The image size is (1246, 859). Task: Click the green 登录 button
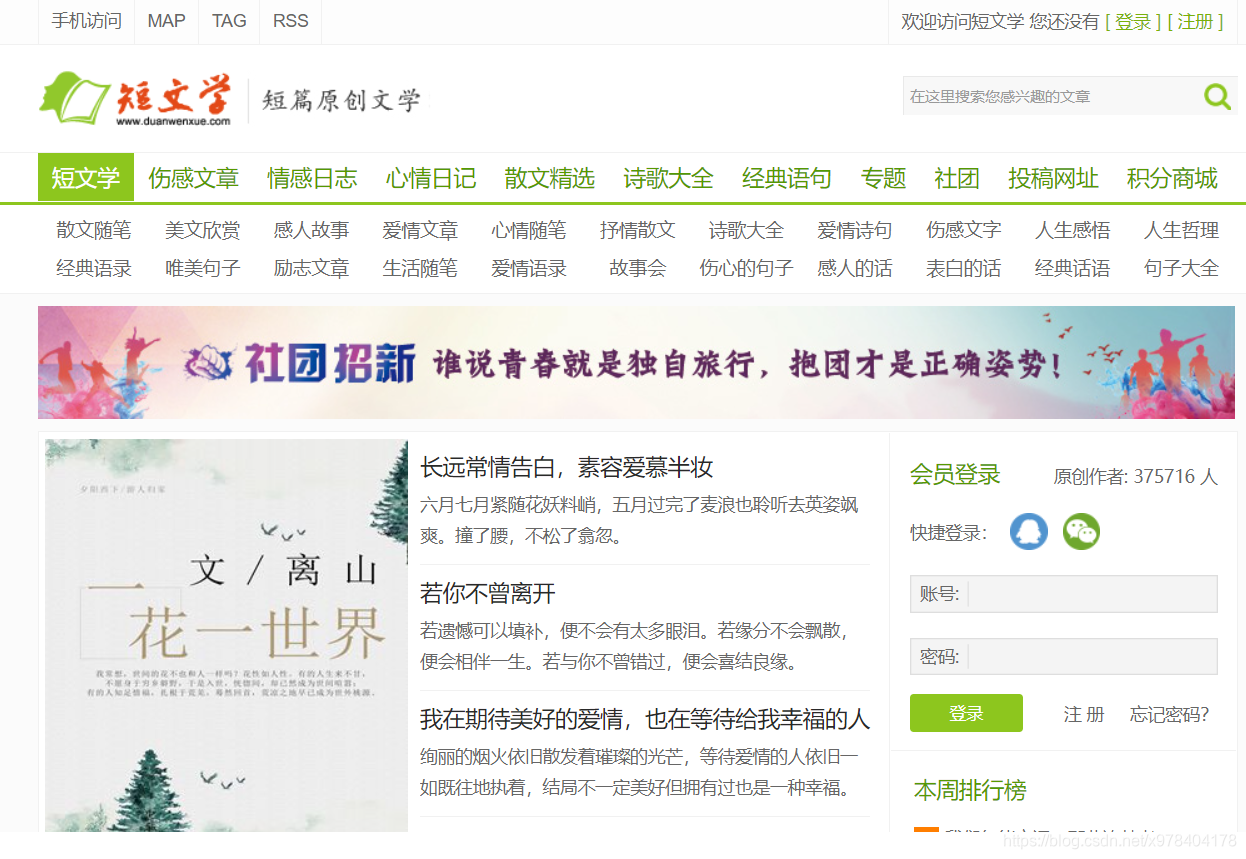[x=966, y=713]
